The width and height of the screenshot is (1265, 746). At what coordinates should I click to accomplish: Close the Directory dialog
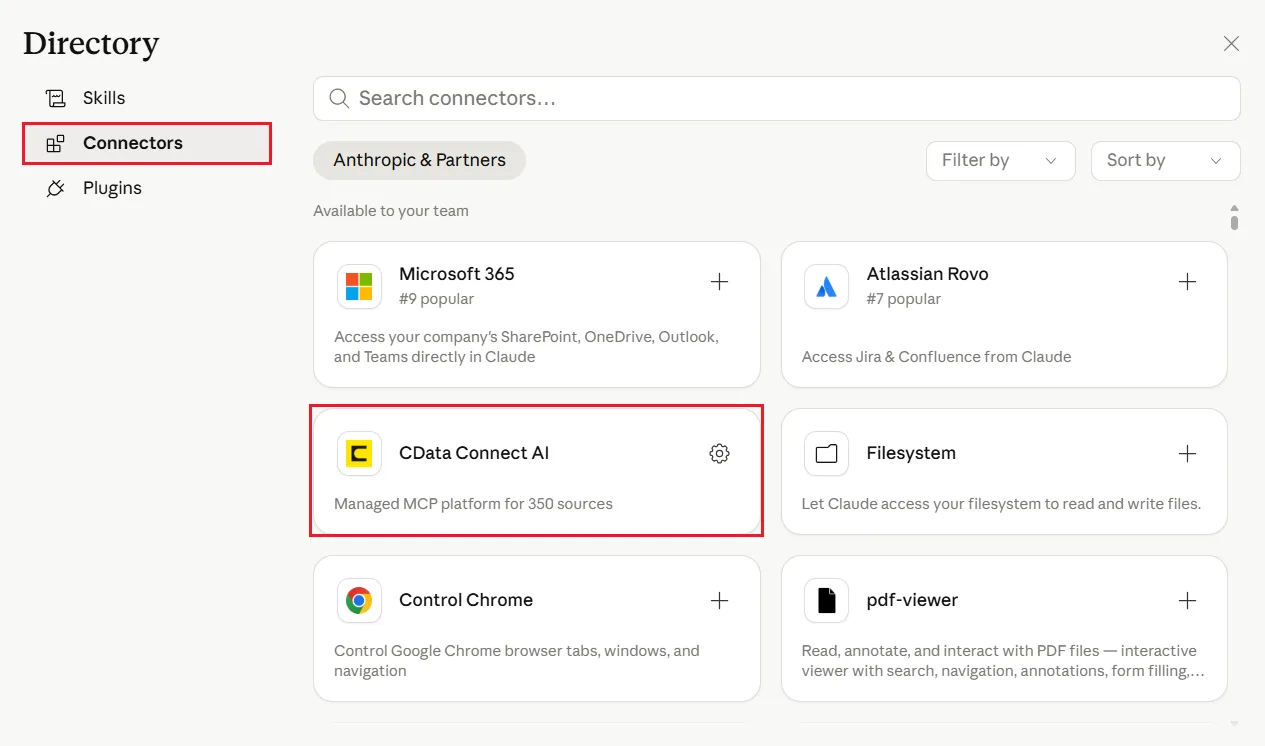click(1231, 43)
